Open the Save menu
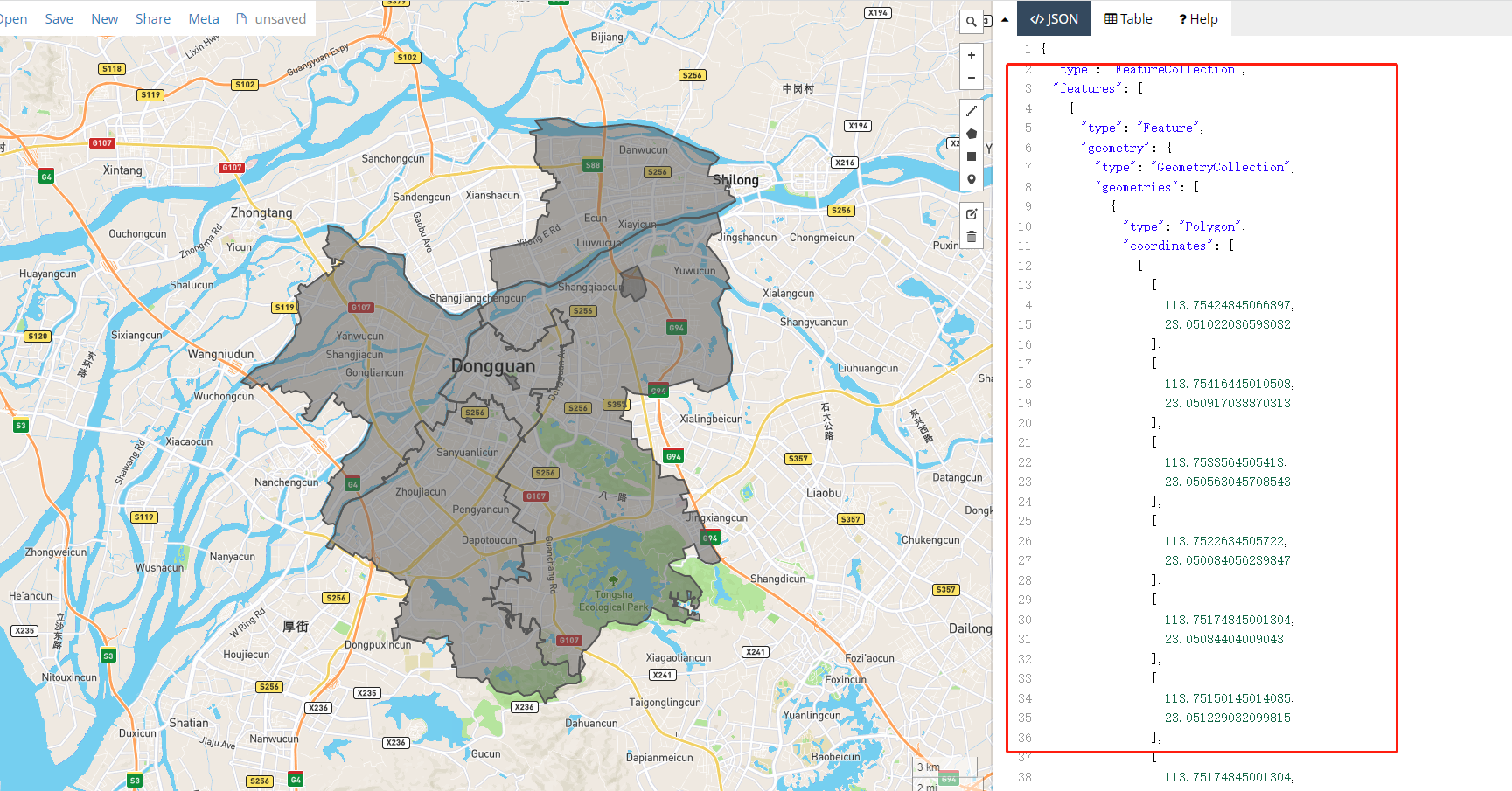Viewport: 1512px width, 791px height. [59, 18]
